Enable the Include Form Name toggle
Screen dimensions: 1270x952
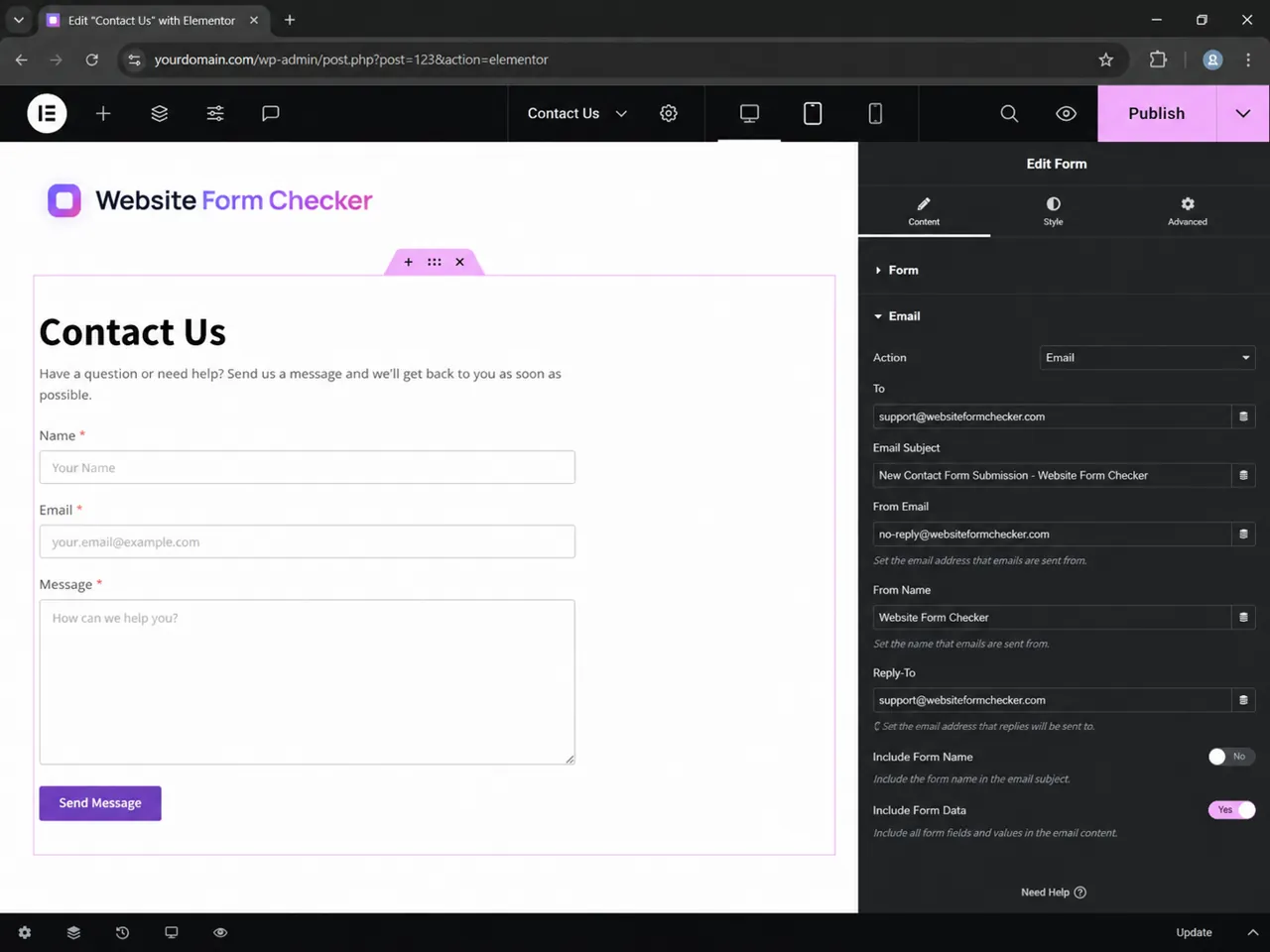1231,757
